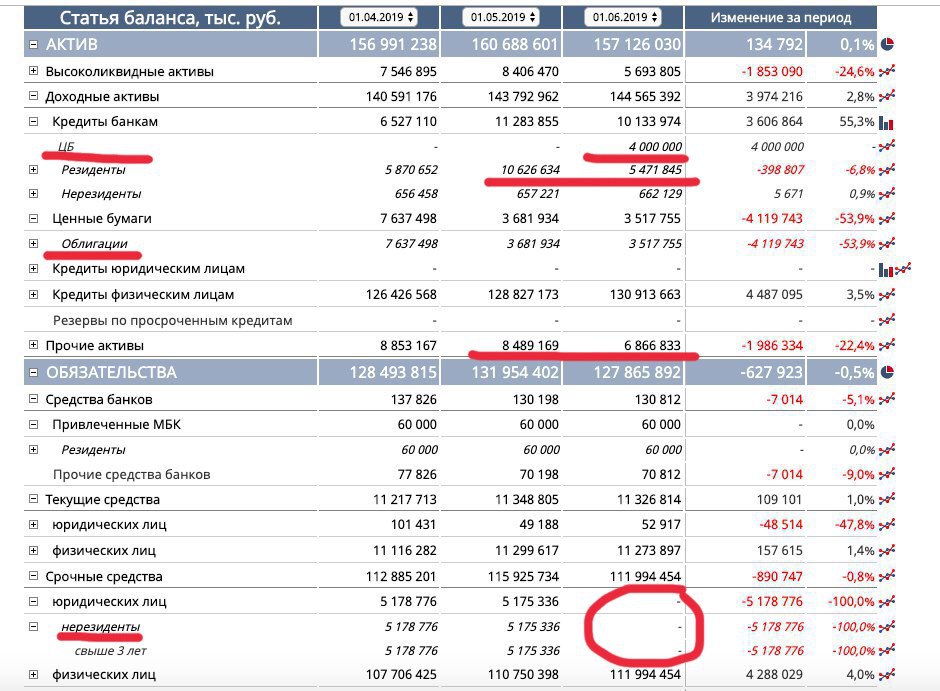Screen dimensions: 940x691
Task: Click the value 4 000 000 under 01.06.2019
Action: point(655,146)
